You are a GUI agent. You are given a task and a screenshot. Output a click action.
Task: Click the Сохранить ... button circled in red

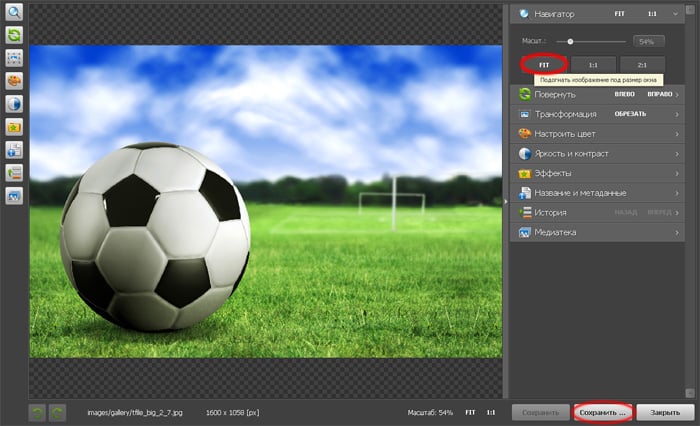coord(602,412)
